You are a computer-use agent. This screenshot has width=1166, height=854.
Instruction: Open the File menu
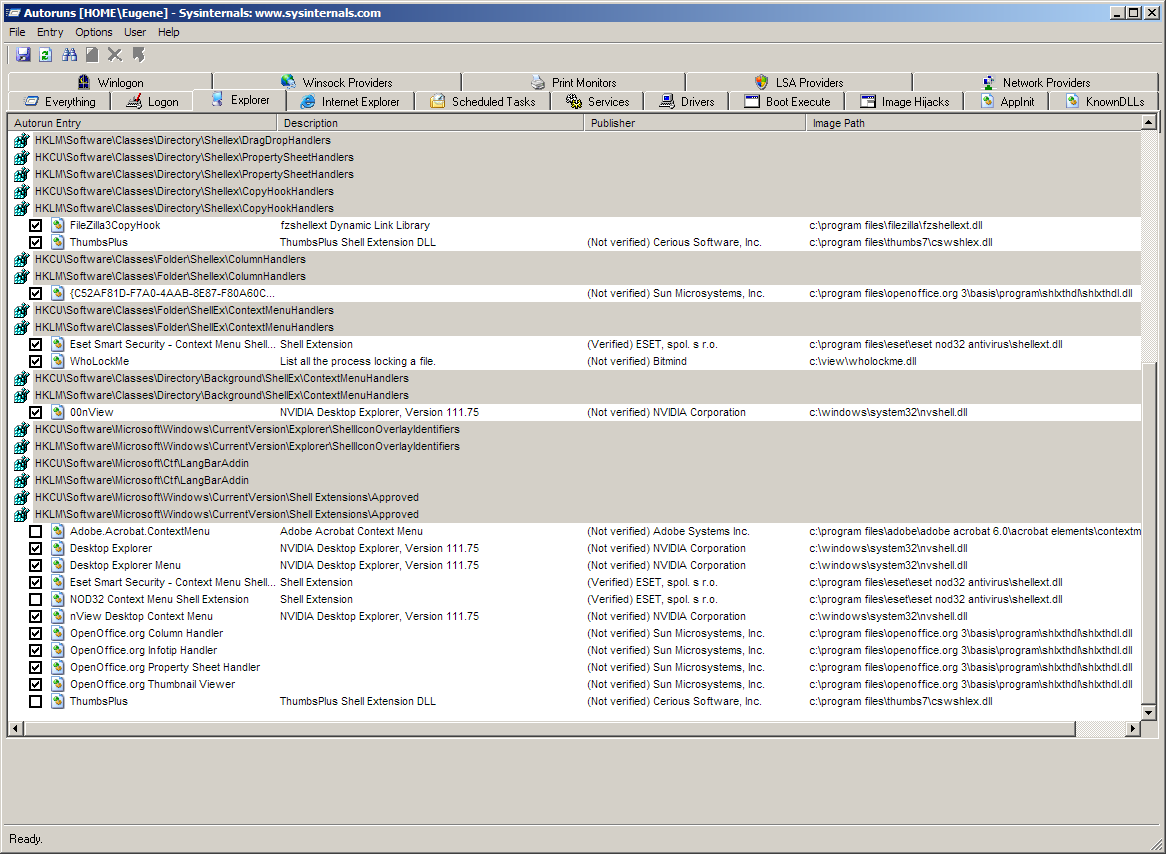(x=17, y=32)
